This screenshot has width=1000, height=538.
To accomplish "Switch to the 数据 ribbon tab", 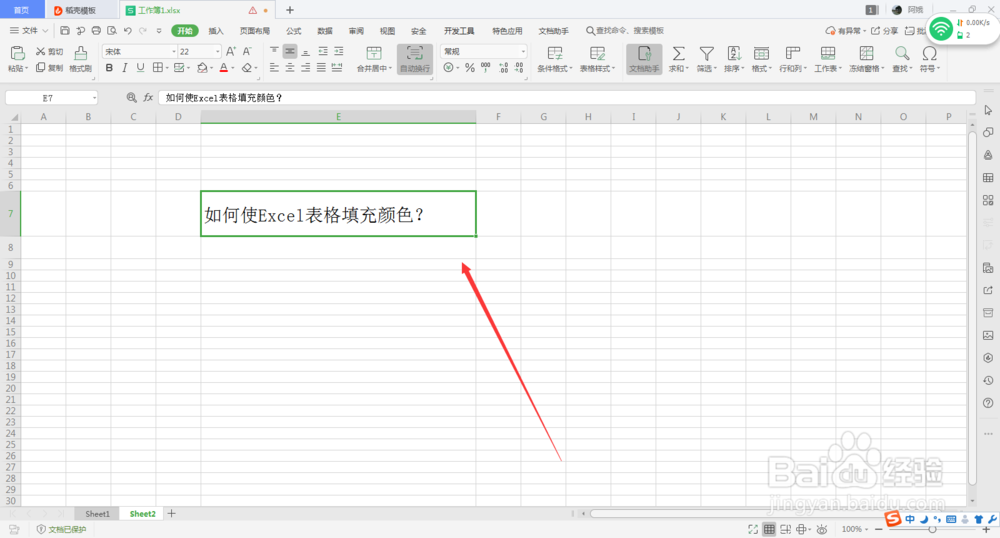I will click(x=325, y=31).
